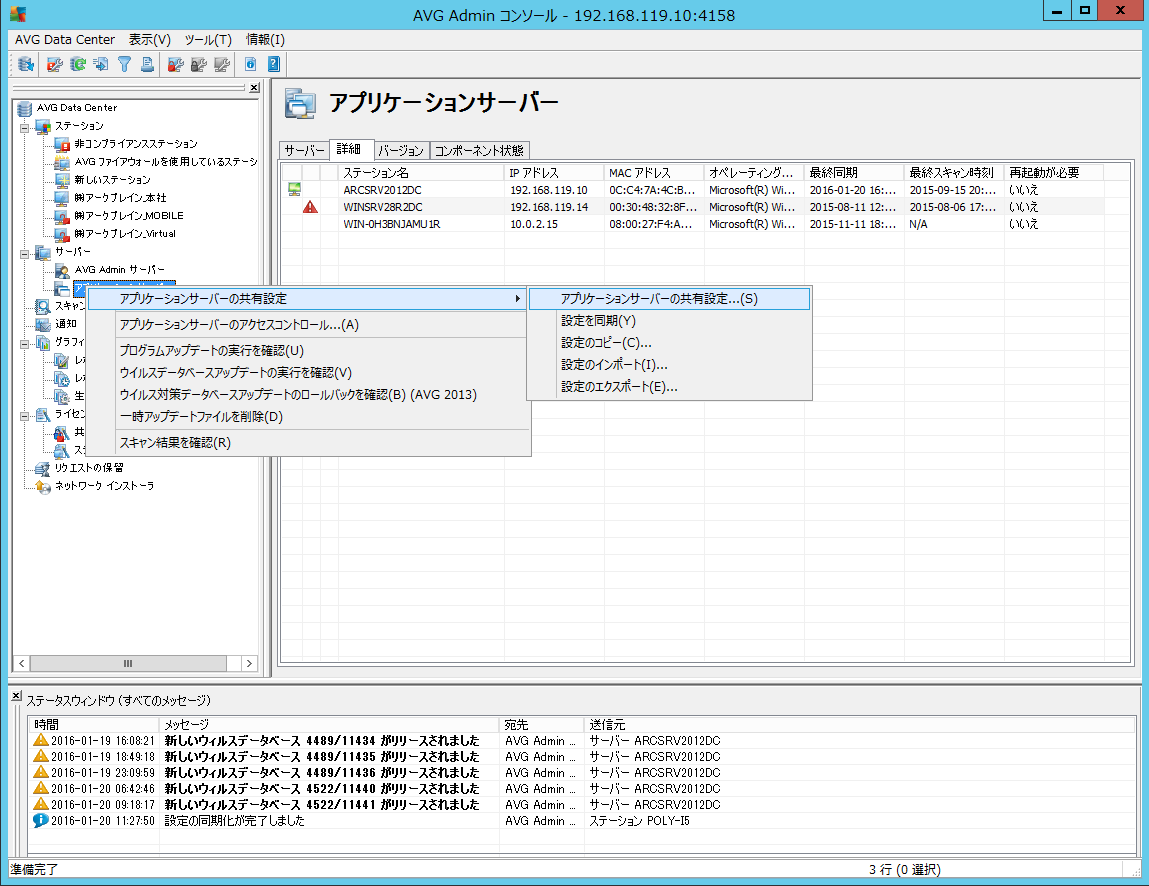Viewport: 1149px width, 886px height.
Task: Click tree scrollbar left arrow
Action: coord(21,663)
